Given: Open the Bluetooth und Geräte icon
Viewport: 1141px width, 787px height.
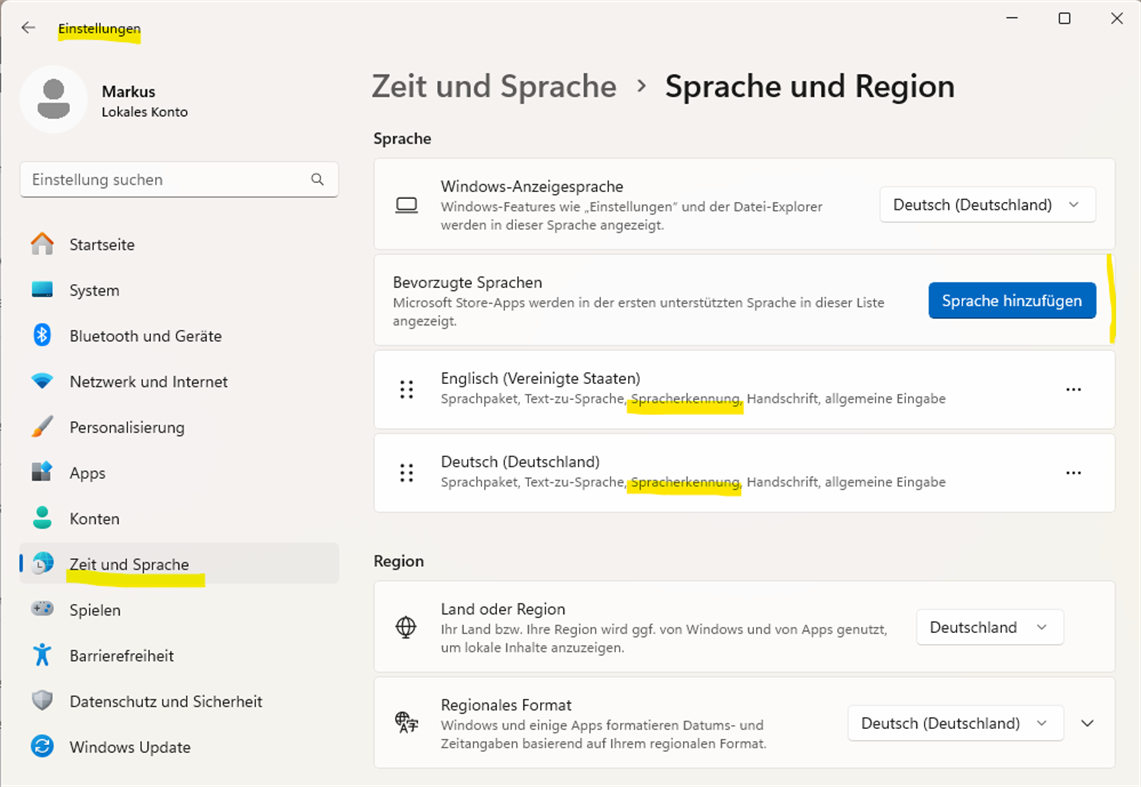Looking at the screenshot, I should point(42,336).
